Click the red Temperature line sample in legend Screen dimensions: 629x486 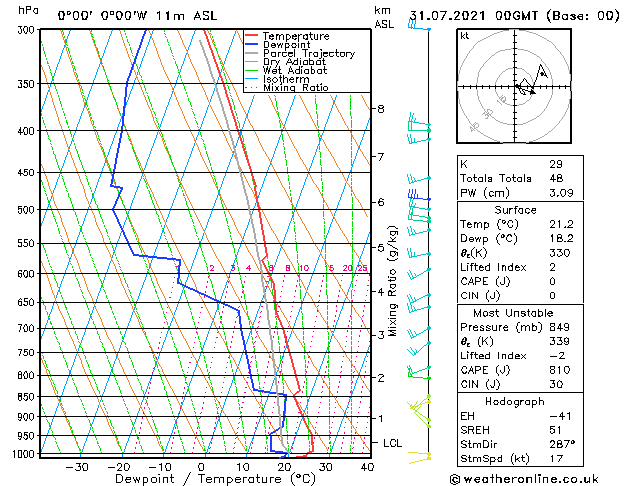point(252,36)
